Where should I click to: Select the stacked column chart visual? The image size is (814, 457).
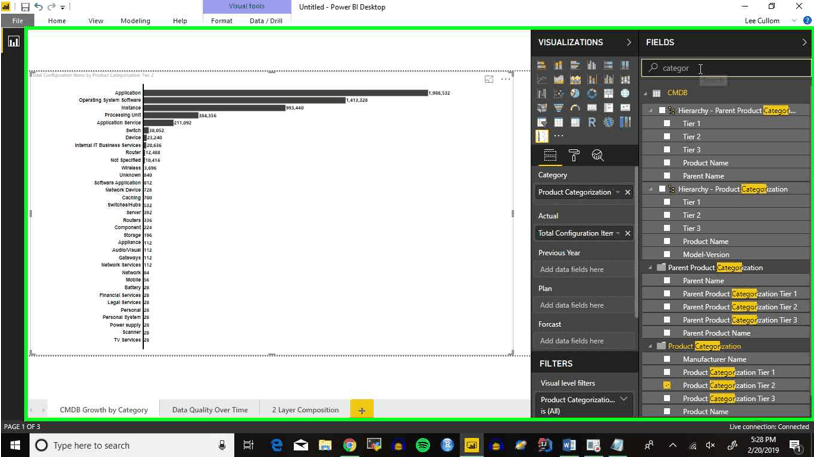(558, 65)
